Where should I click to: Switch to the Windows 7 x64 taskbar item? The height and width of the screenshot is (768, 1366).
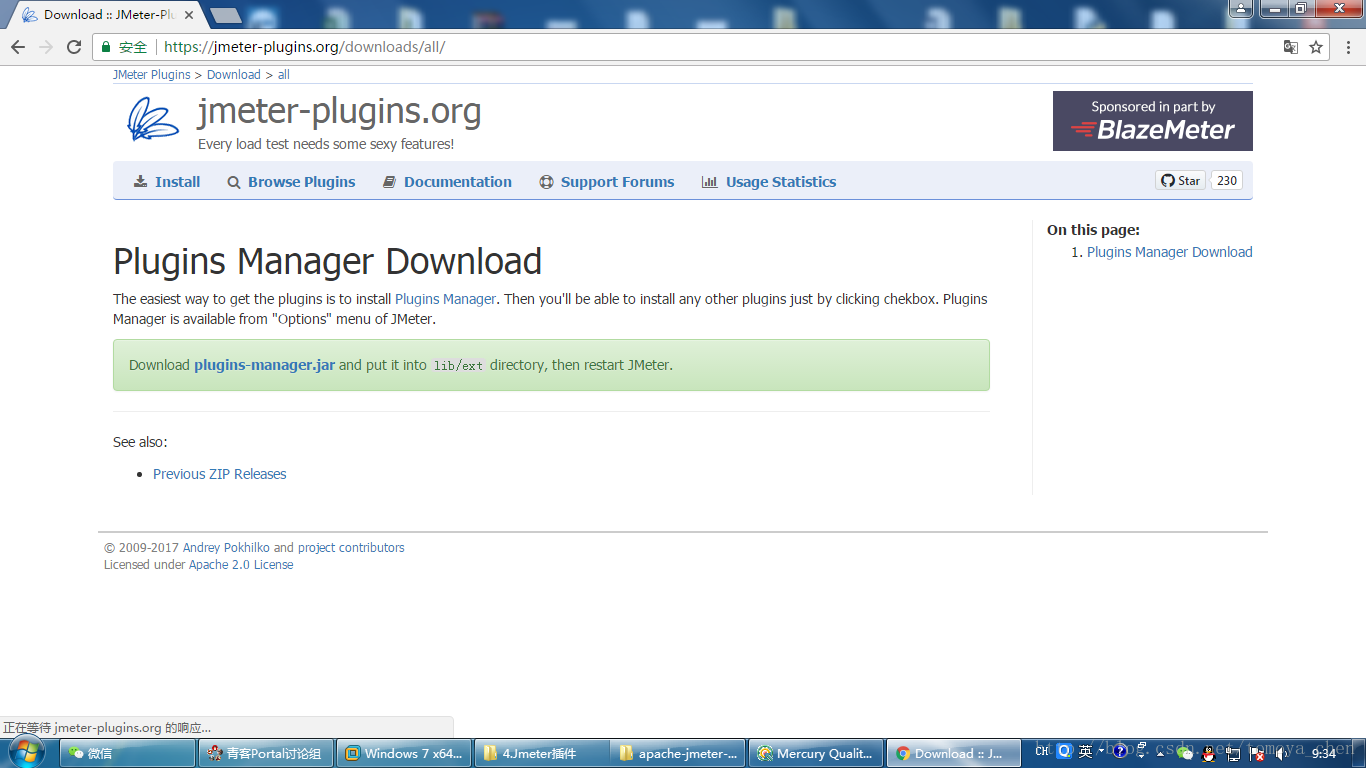coord(404,753)
